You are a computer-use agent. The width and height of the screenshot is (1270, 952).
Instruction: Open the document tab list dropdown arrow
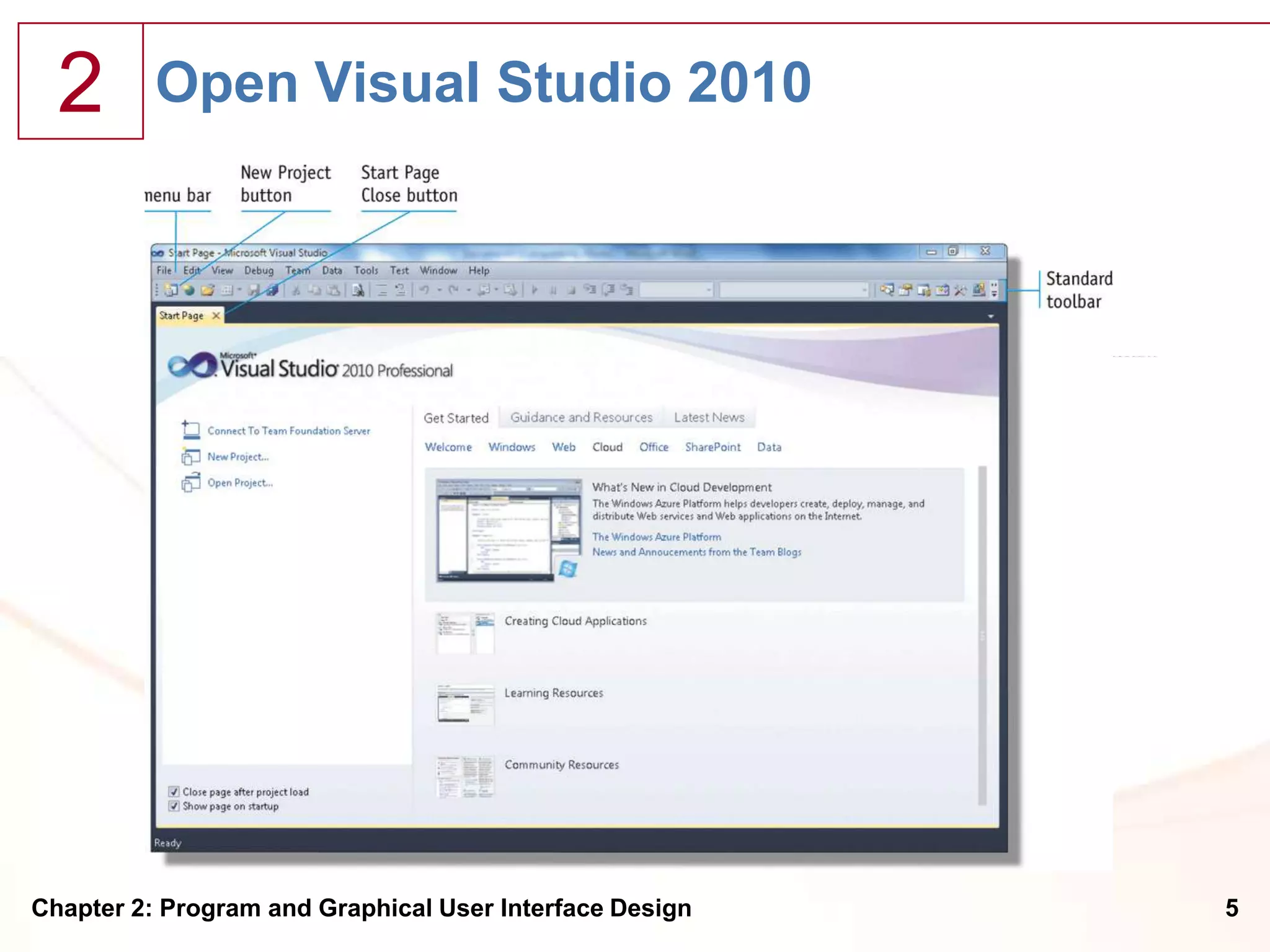(x=990, y=316)
